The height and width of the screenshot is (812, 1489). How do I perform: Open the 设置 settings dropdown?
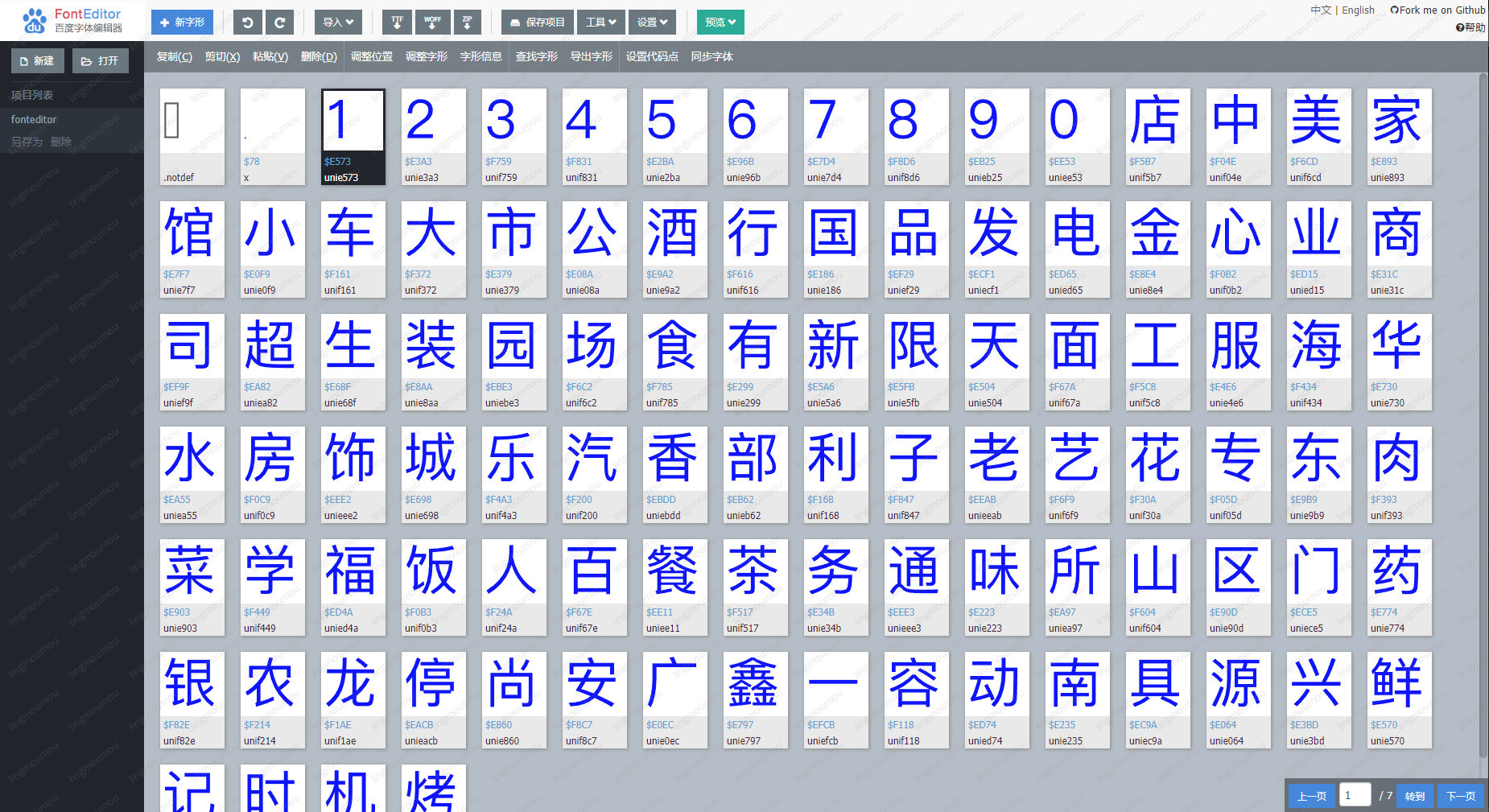pos(652,22)
